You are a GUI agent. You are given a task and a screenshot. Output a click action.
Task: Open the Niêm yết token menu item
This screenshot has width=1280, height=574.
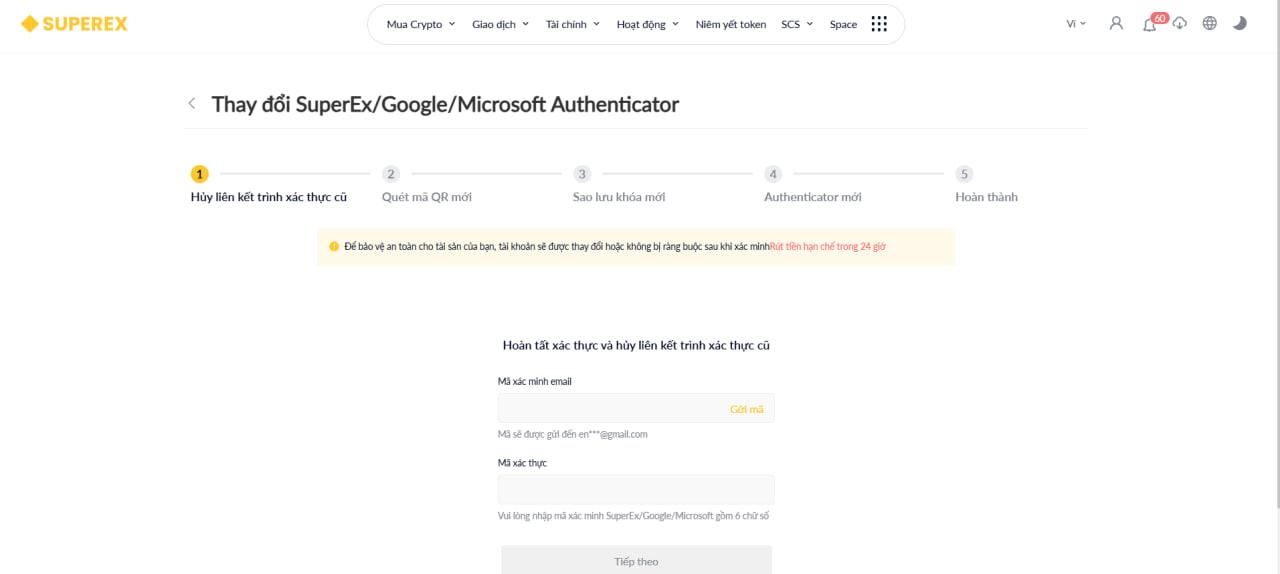click(731, 24)
